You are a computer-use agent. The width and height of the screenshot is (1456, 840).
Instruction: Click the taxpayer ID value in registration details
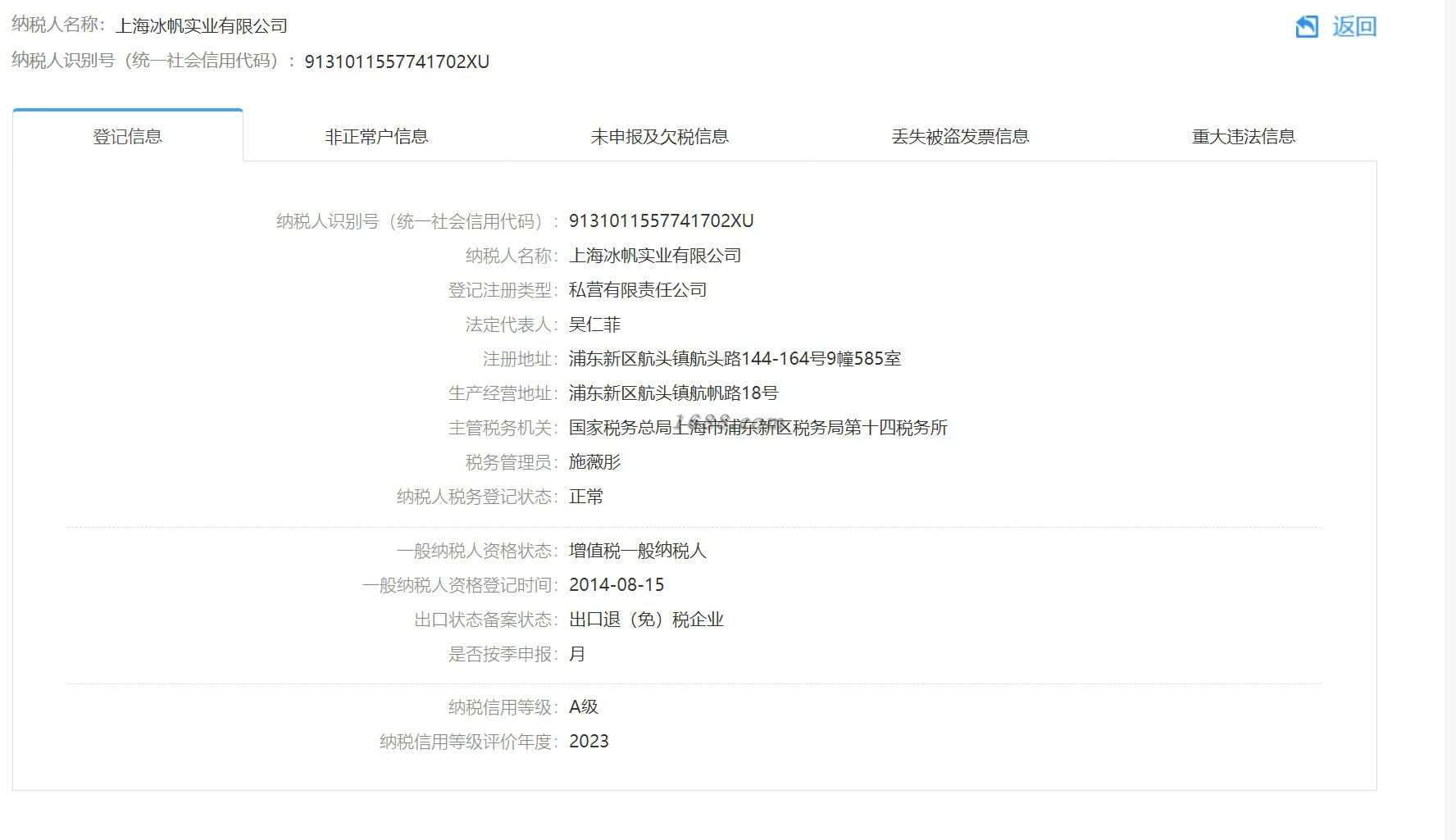tap(662, 221)
